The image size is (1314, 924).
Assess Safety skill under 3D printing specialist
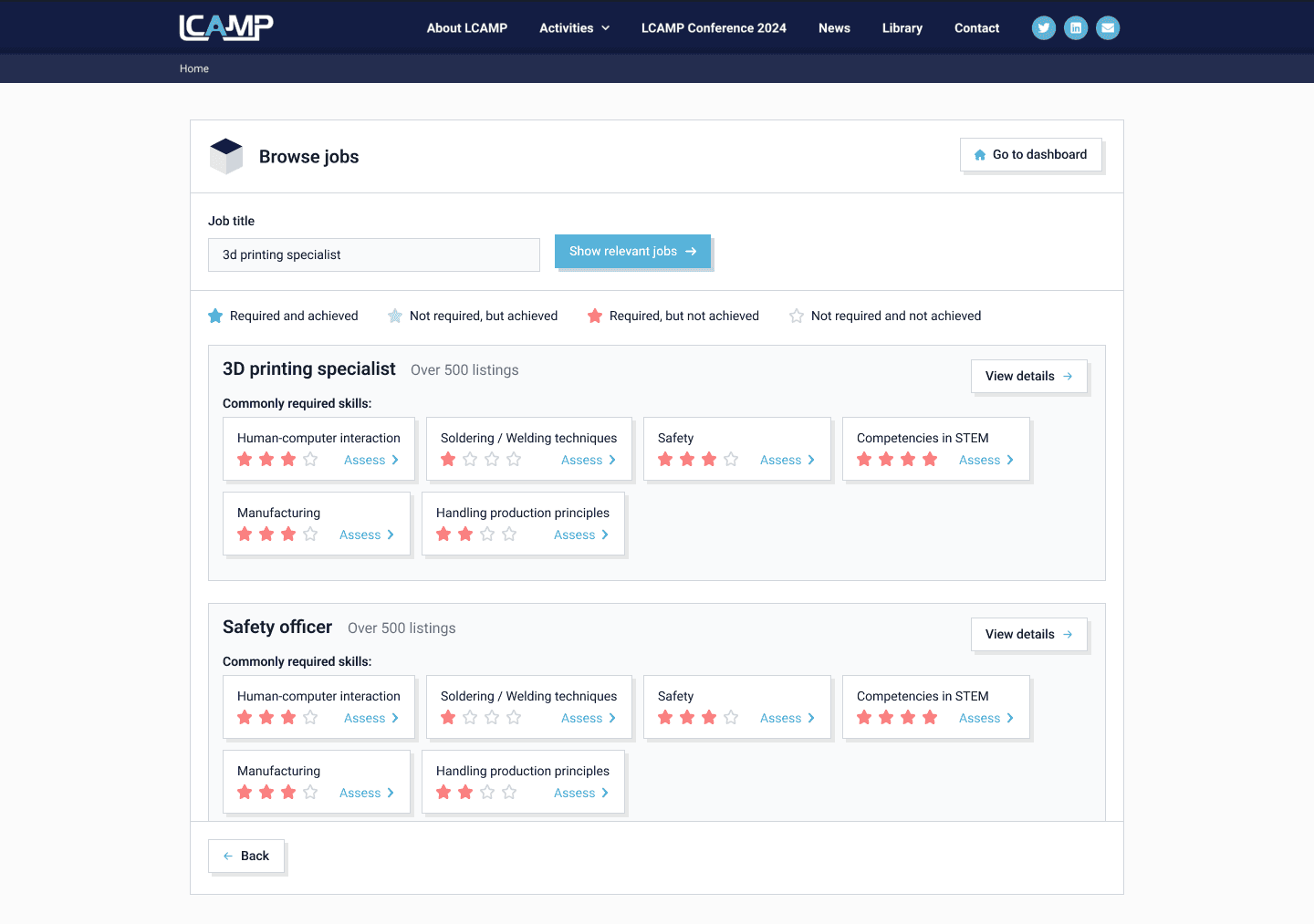(787, 460)
